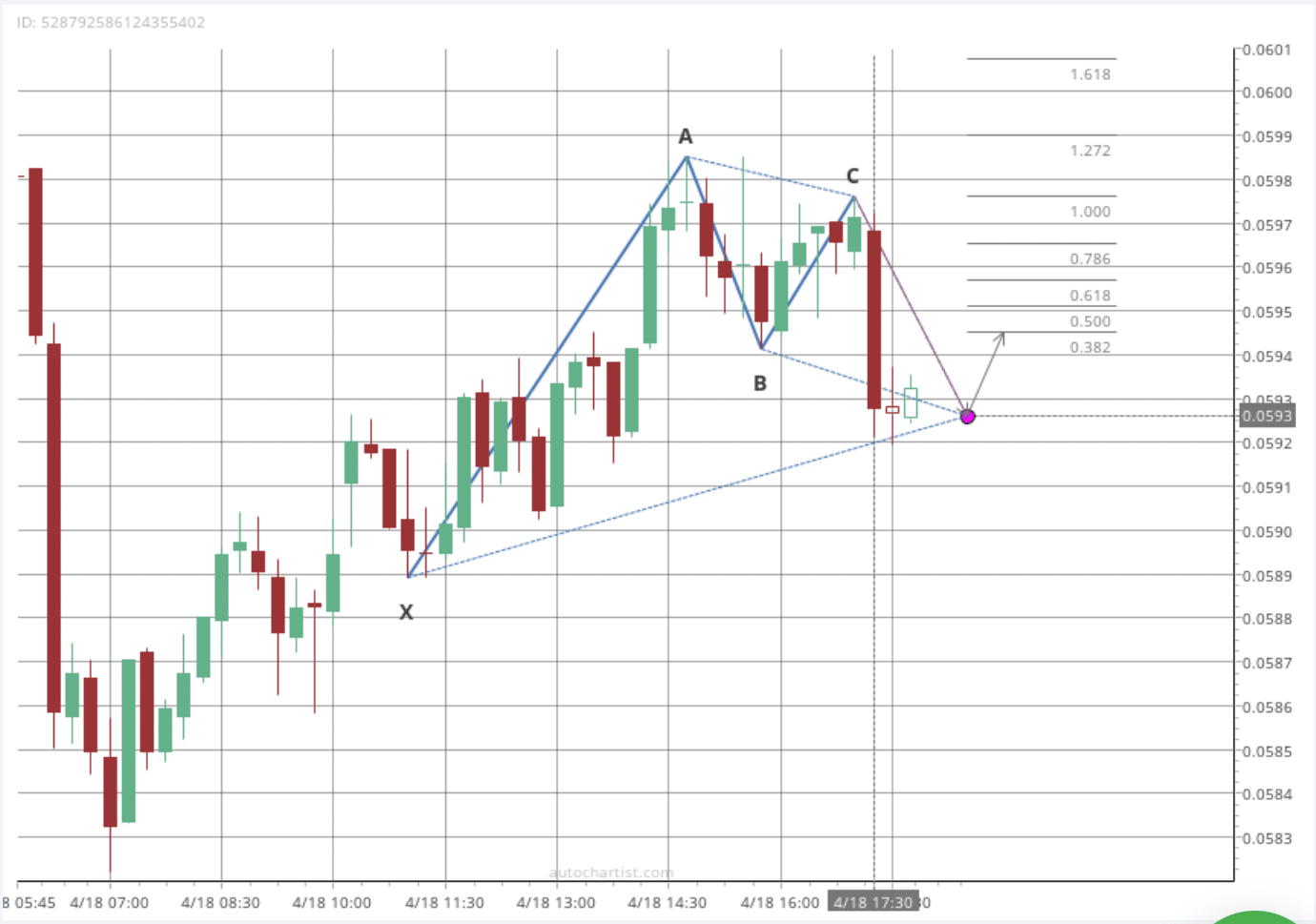The height and width of the screenshot is (924, 1316).
Task: Click the 0.0594 price axis label
Action: point(1267,357)
